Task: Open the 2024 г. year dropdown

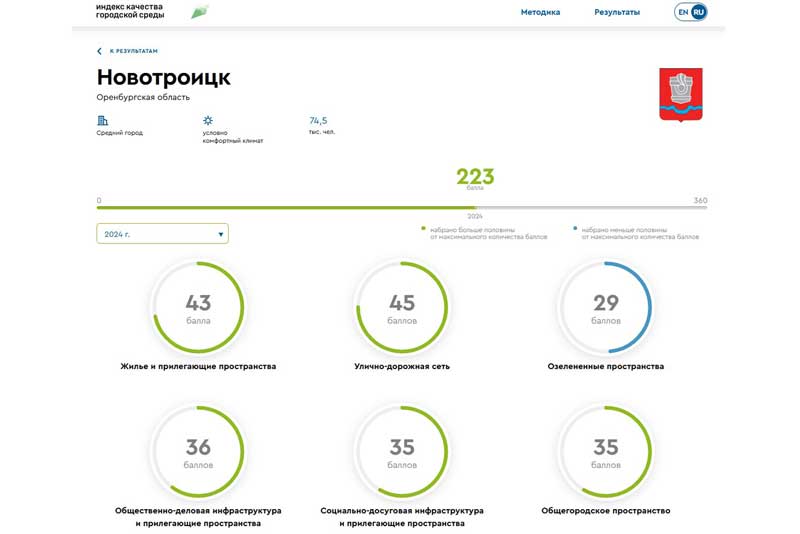Action: [162, 233]
